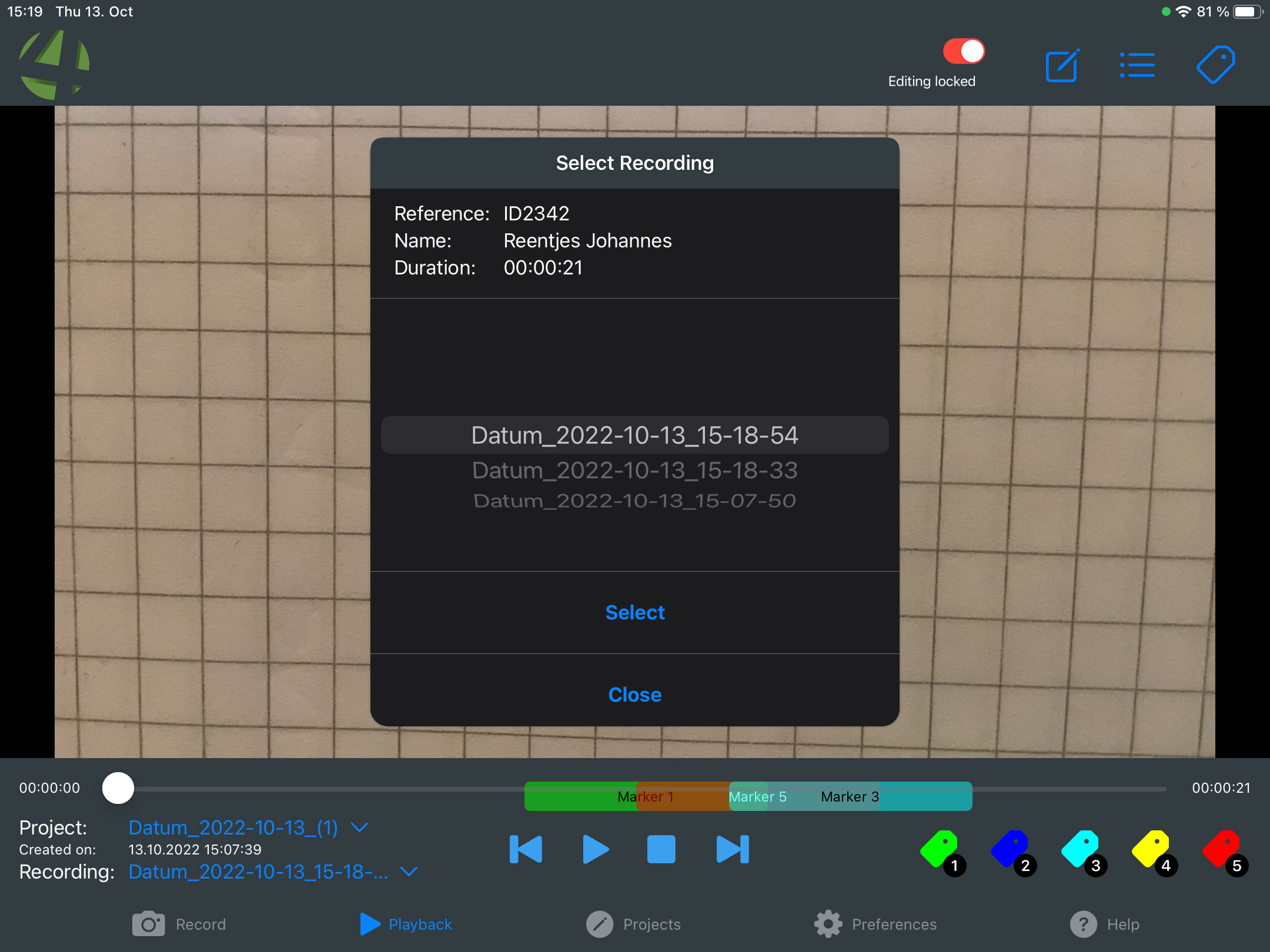Open the list view icon
Screen dimensions: 1270x952
click(x=1137, y=65)
